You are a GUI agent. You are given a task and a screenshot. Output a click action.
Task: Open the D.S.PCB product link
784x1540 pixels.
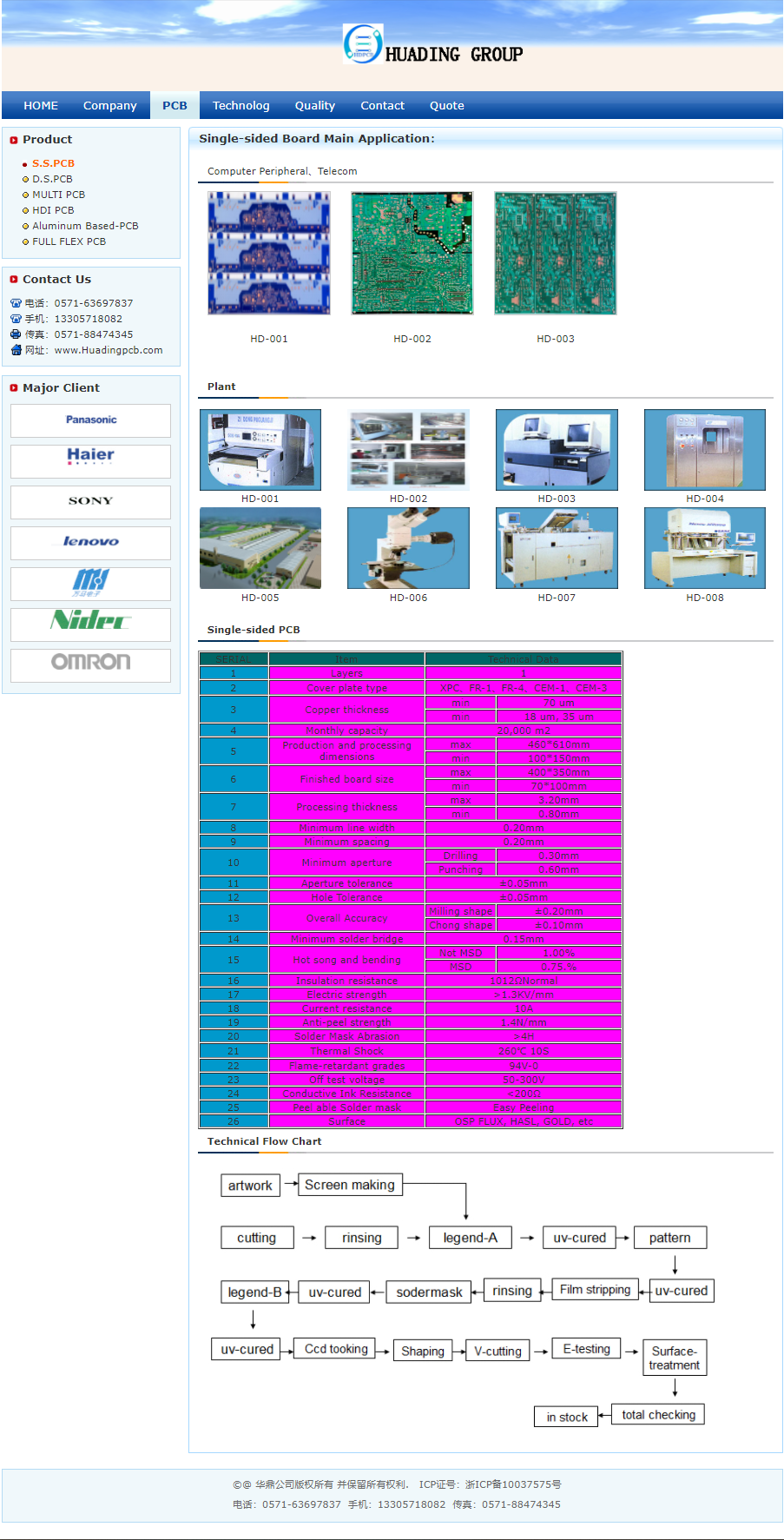tap(52, 179)
